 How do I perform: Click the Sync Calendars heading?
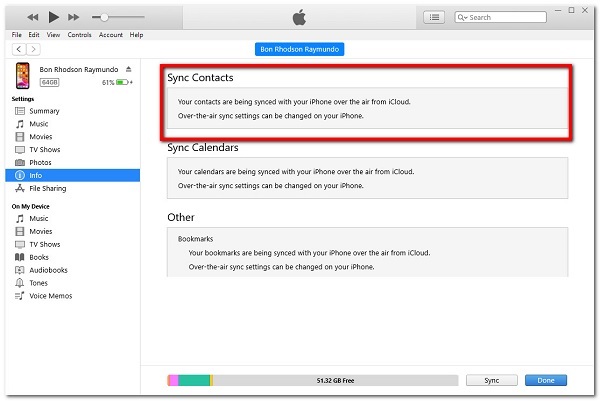coord(203,148)
